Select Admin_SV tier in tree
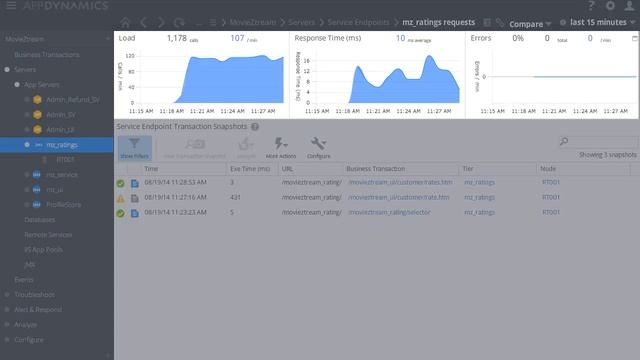 [61, 115]
